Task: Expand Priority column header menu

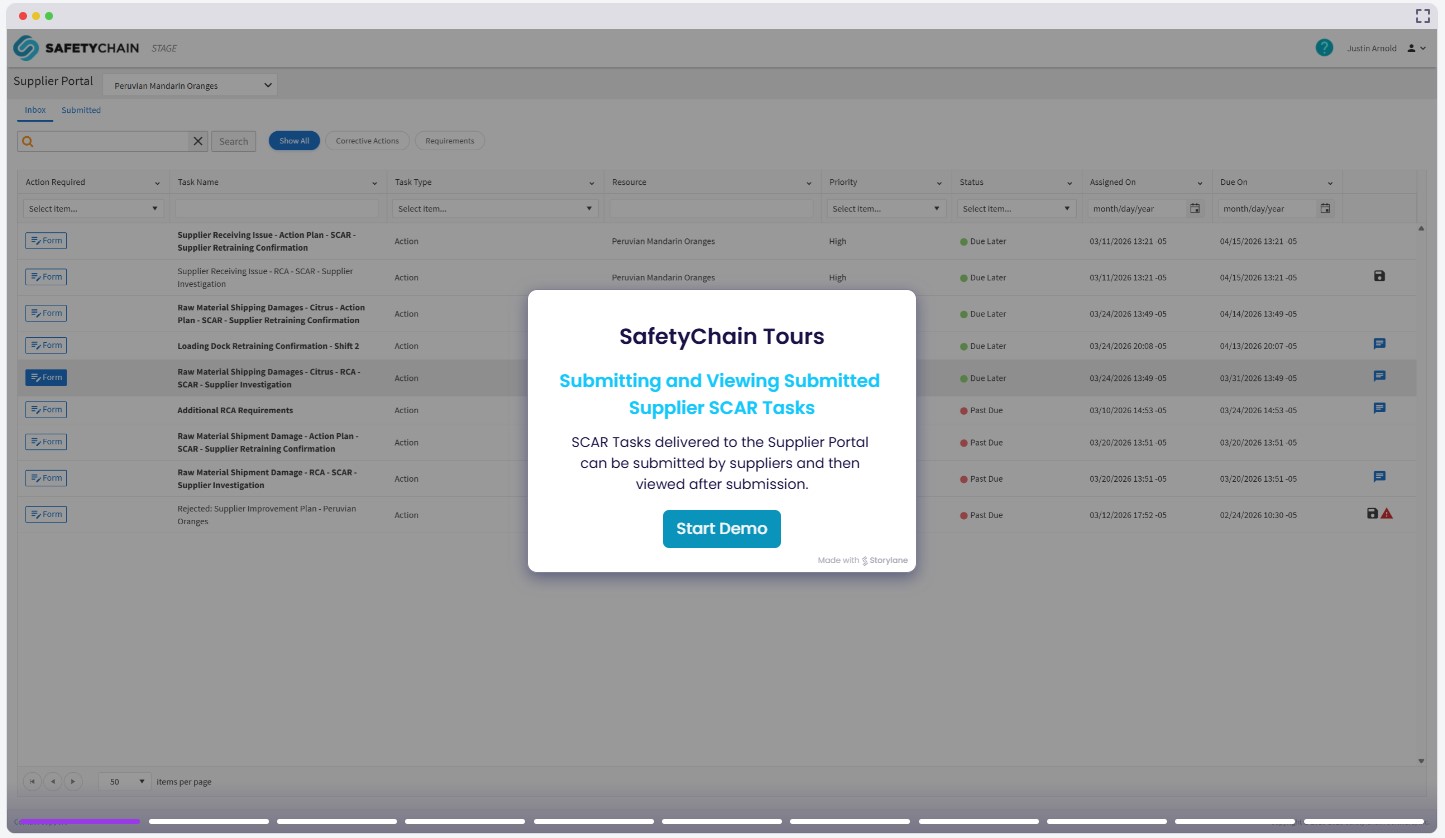Action: [x=939, y=183]
